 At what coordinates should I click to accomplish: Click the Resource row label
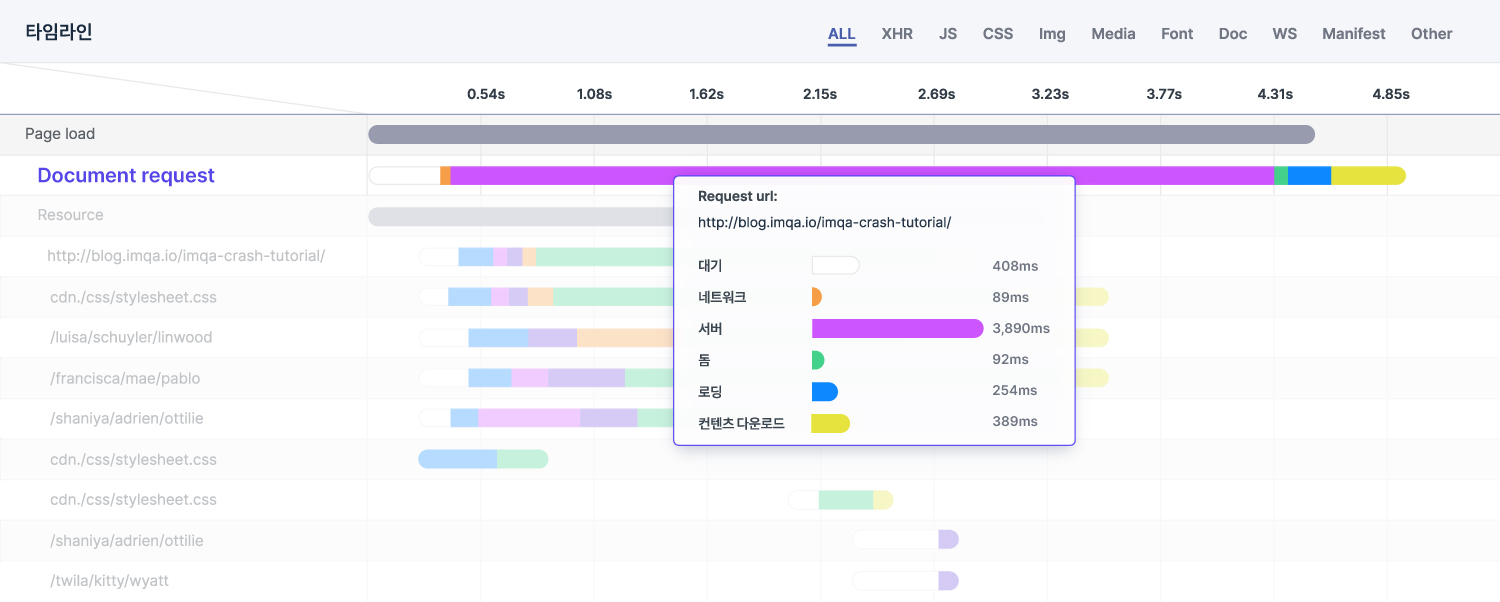pos(70,215)
